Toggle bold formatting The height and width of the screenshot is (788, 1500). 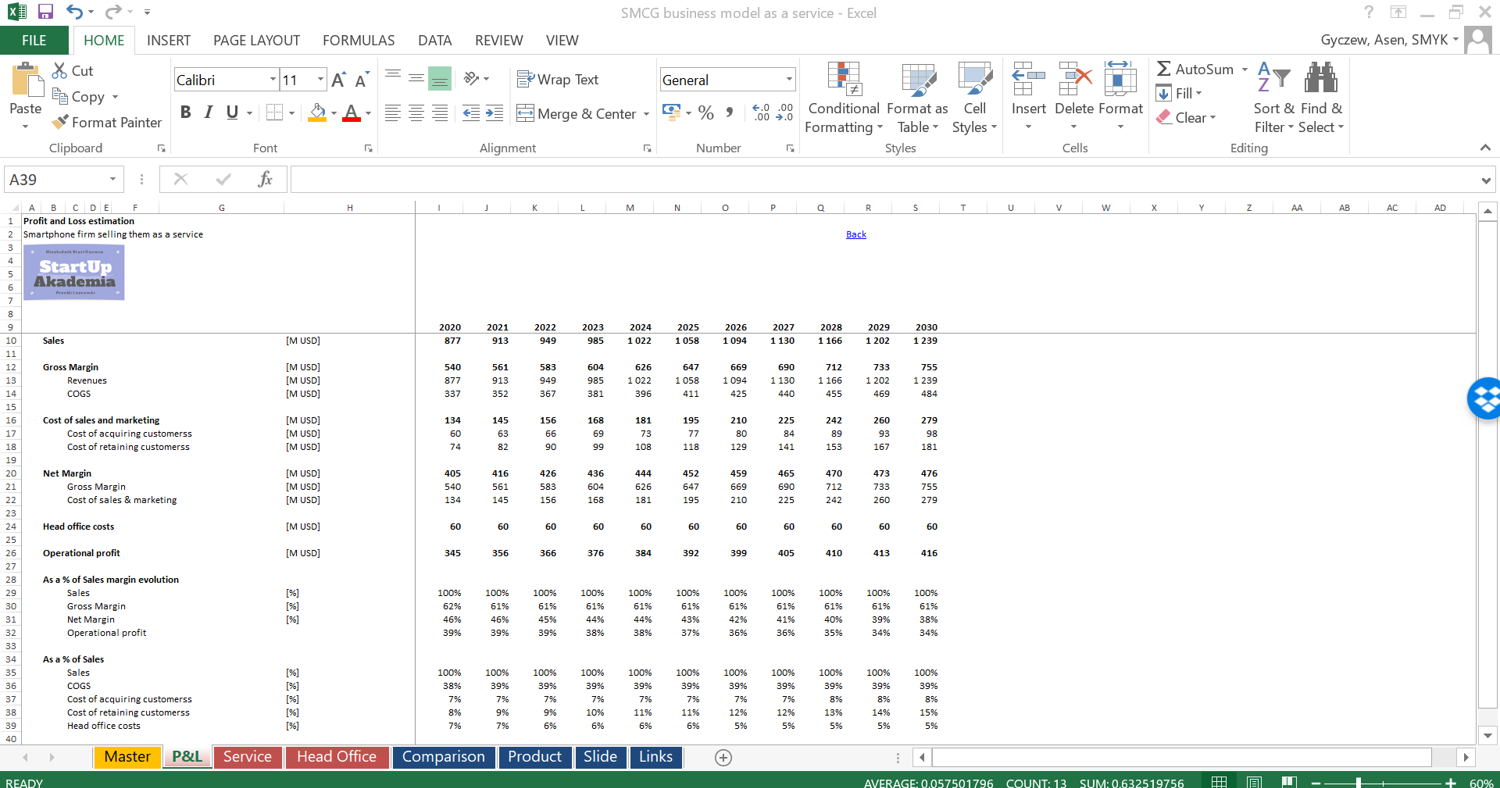[x=184, y=112]
